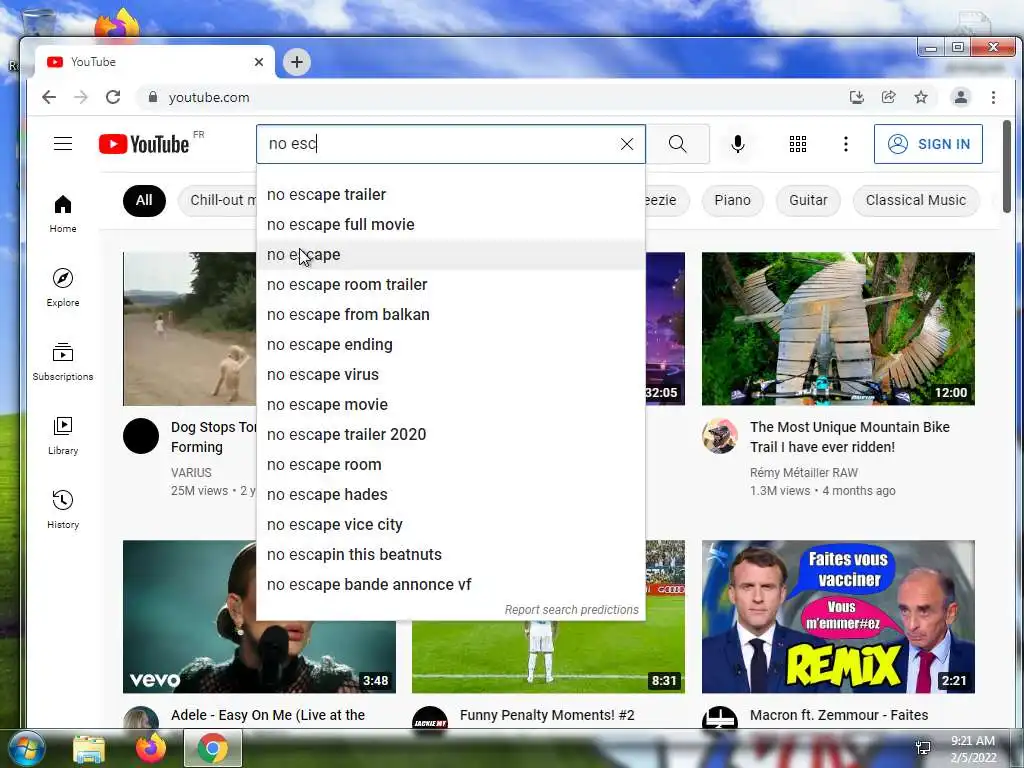Viewport: 1024px width, 768px height.
Task: Open Rémy Métailler RAW channel avatar
Action: (720, 436)
